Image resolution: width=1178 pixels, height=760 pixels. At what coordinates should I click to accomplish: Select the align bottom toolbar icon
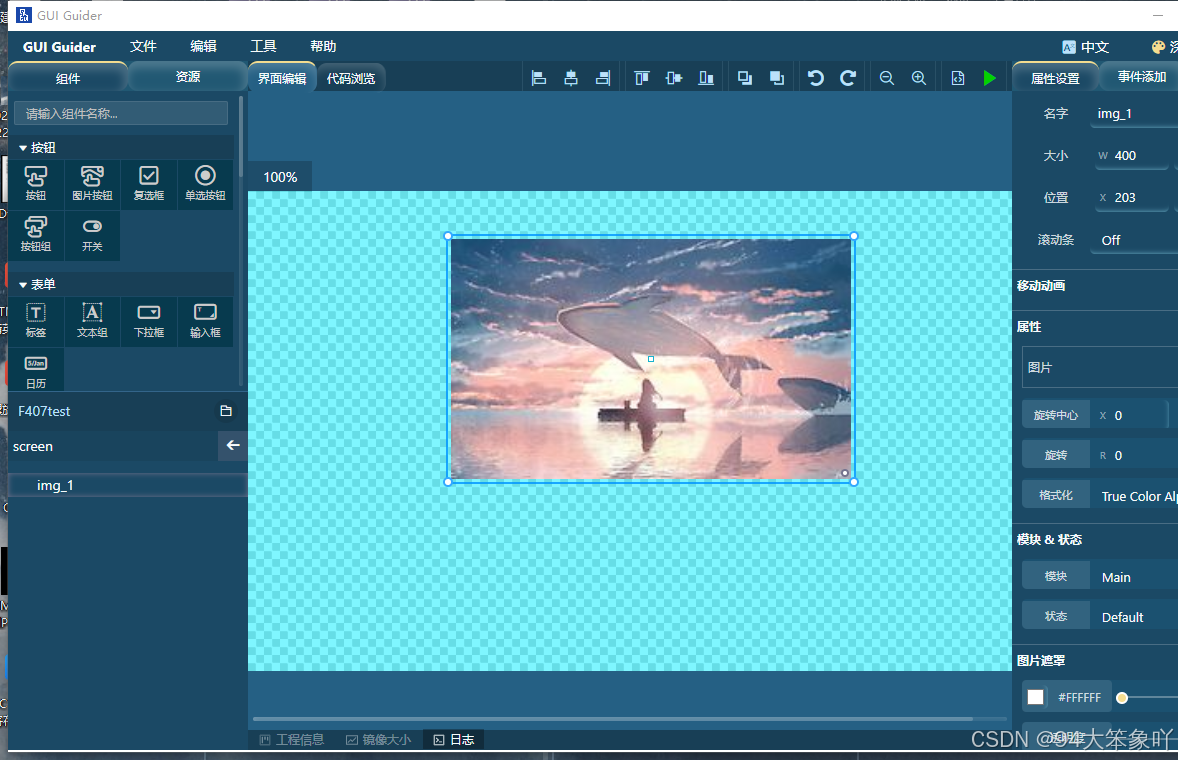pos(706,78)
